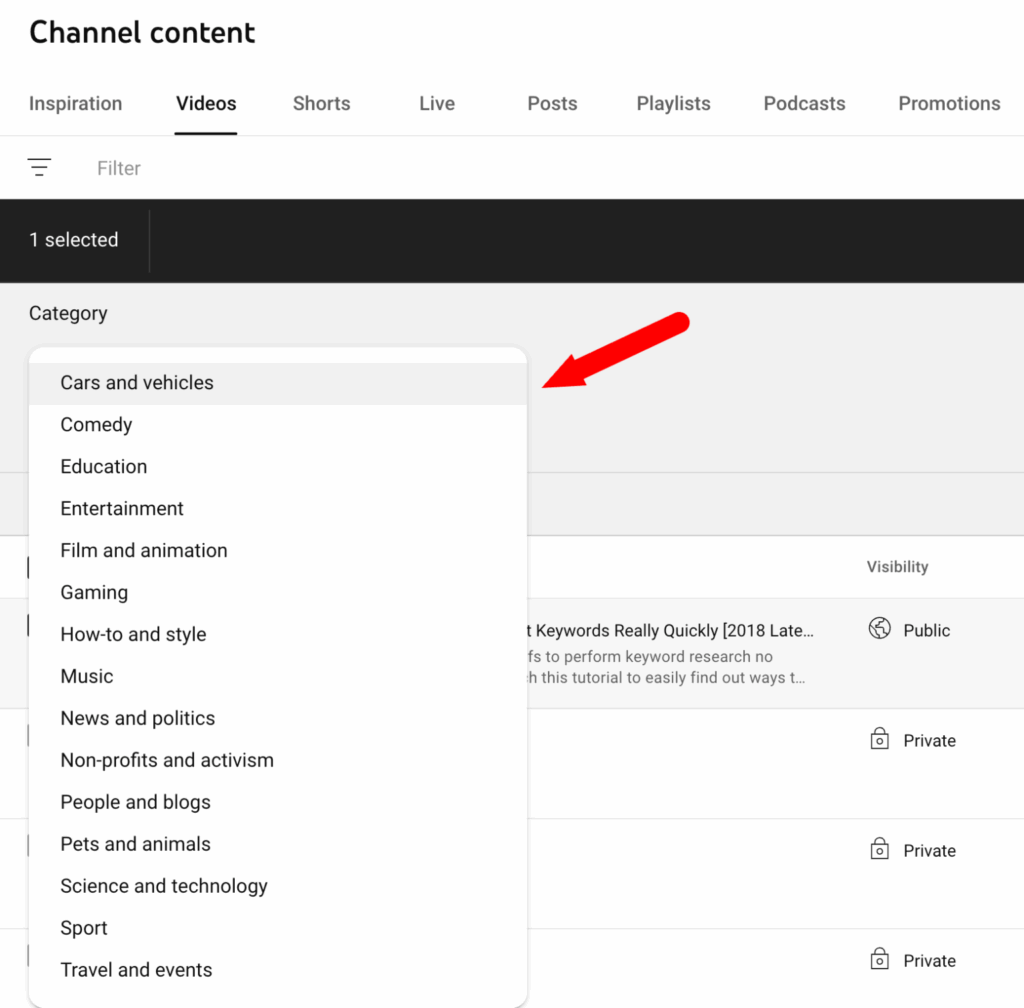Click the Visibility column header
This screenshot has height=1008, width=1024.
pyautogui.click(x=897, y=566)
